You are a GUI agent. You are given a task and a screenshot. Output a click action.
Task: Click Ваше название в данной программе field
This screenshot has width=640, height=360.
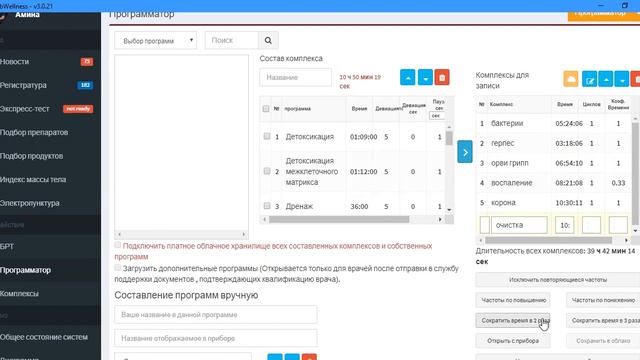point(216,315)
